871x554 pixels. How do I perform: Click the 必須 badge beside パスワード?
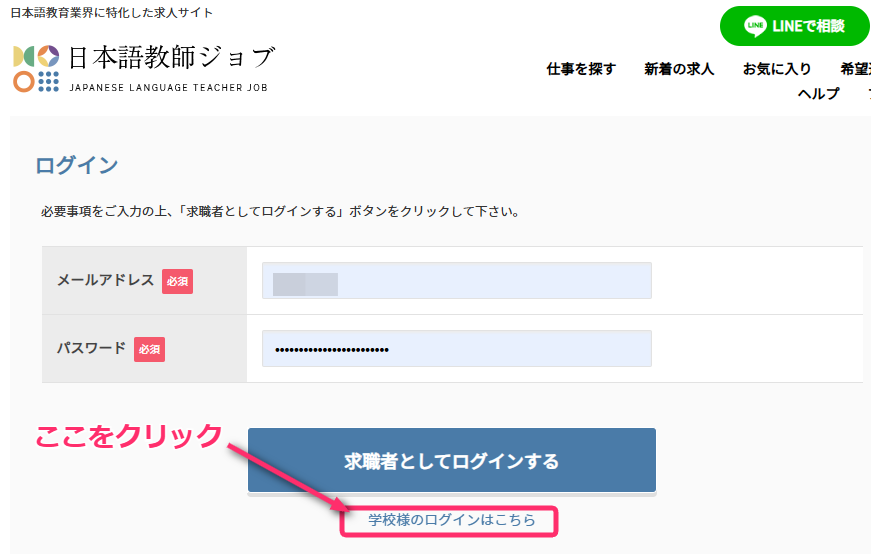pos(149,349)
